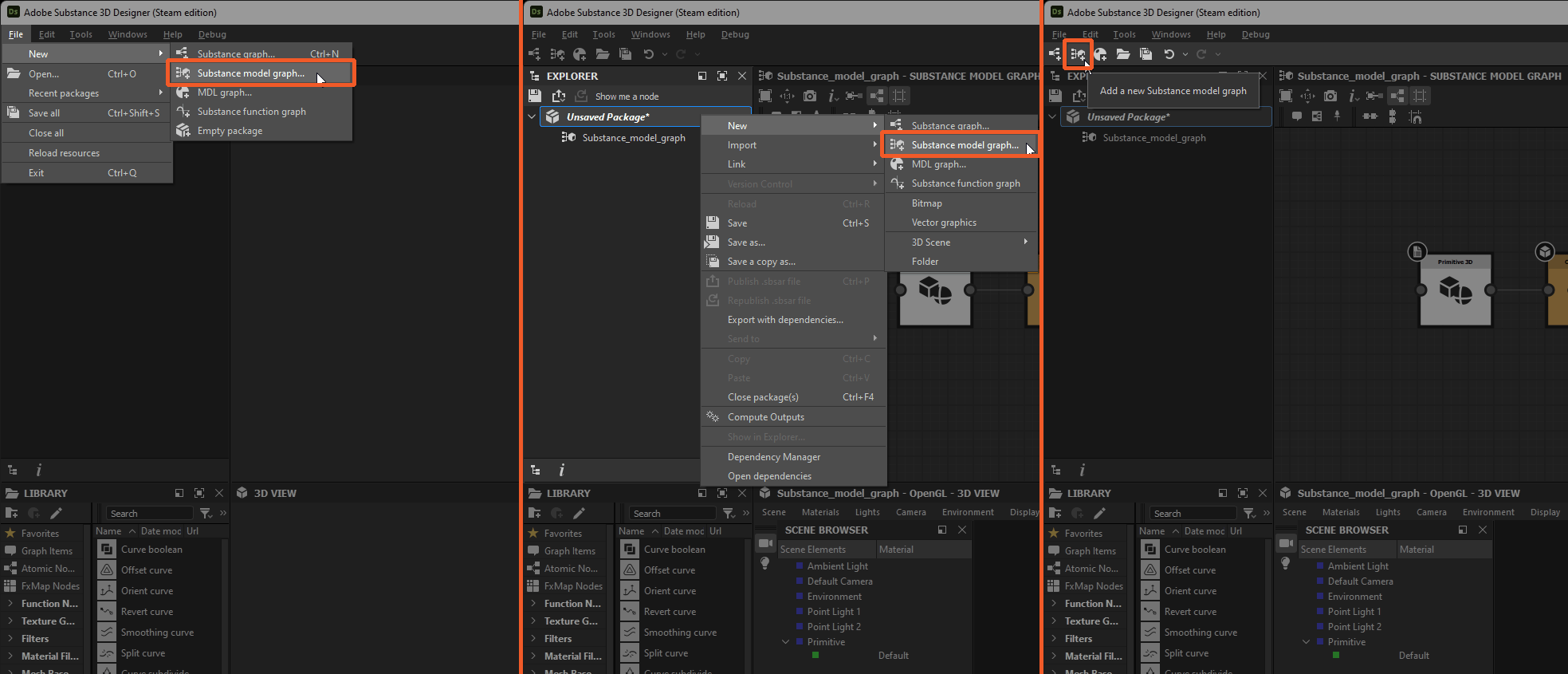Reset zoom to 1:1 in middle graph toolbar
The image size is (1568, 674).
pyautogui.click(x=787, y=96)
